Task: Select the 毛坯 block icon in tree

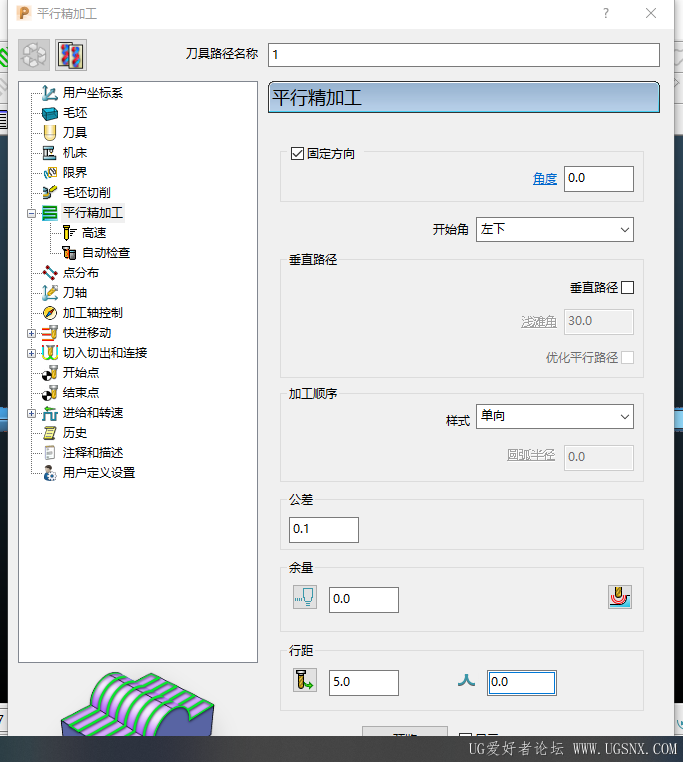Action: (50, 113)
